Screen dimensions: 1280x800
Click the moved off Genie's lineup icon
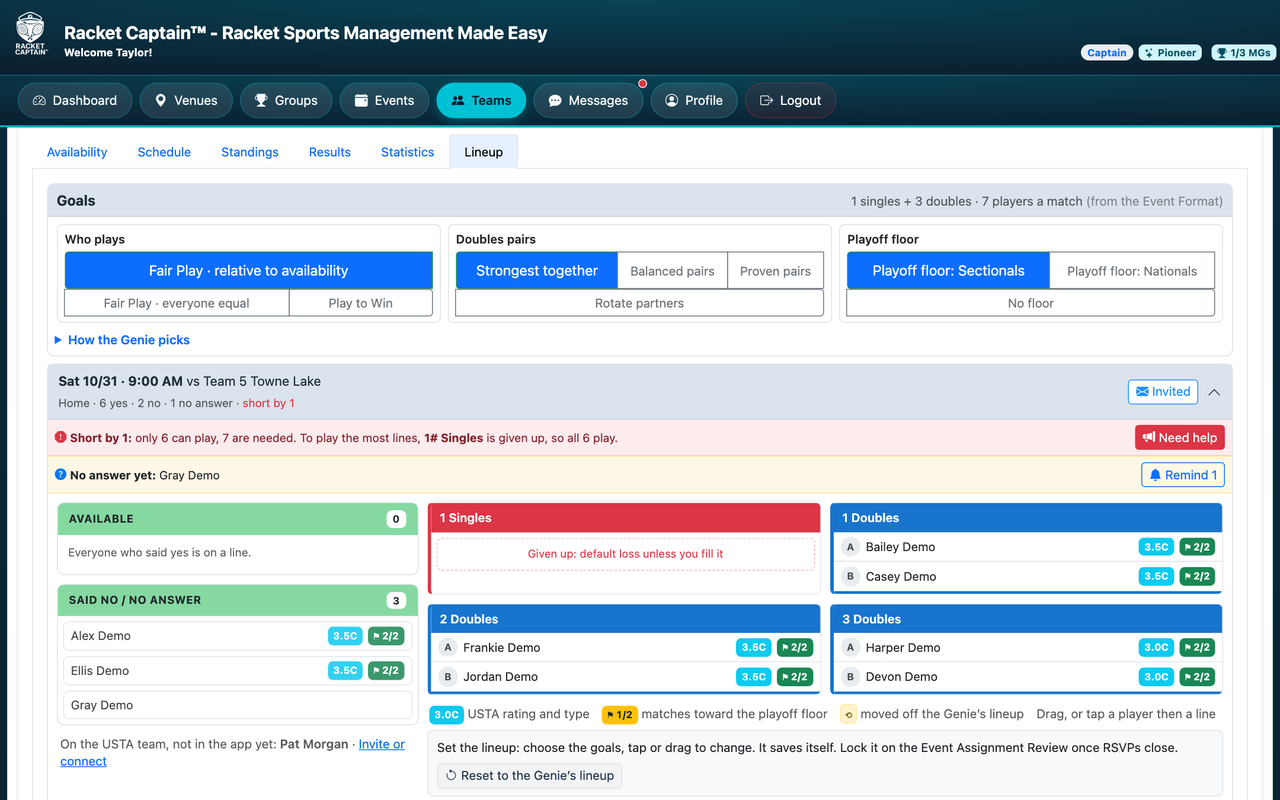tap(848, 714)
